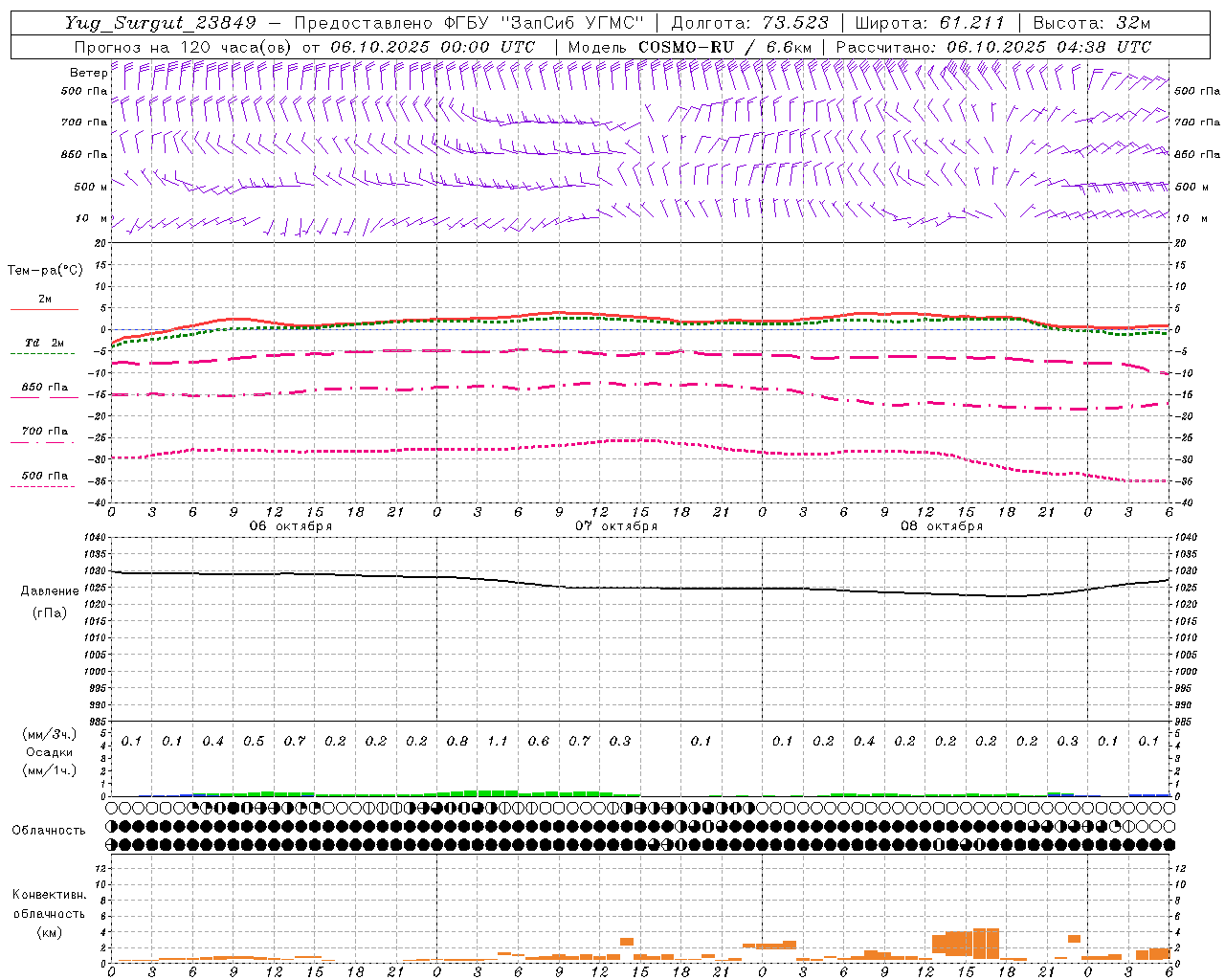Click the precipitation value 1.1
The image size is (1225, 980).
coord(498,741)
